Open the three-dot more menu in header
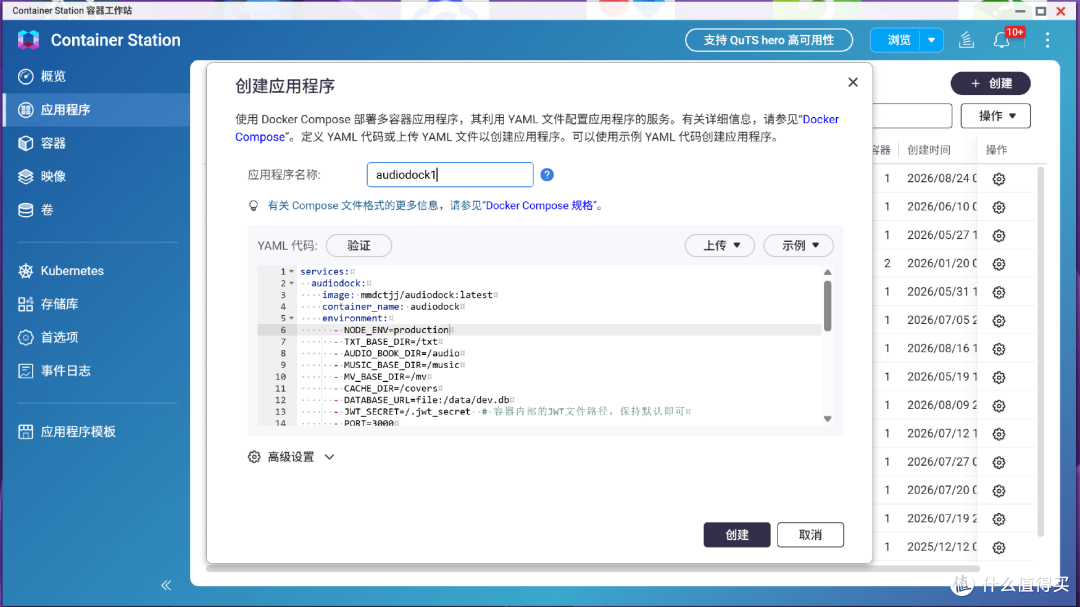This screenshot has width=1080, height=607. coord(1047,40)
